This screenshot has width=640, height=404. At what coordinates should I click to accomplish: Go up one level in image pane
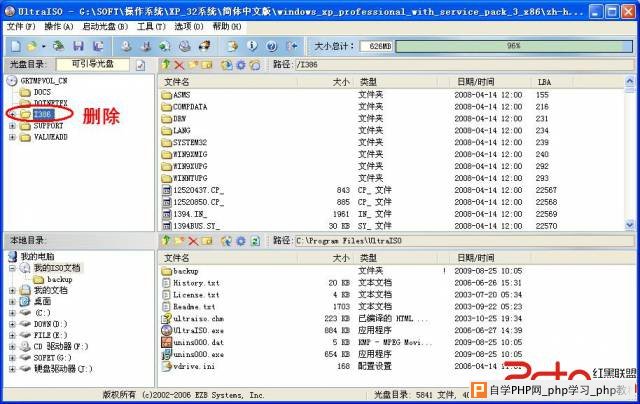pos(166,64)
